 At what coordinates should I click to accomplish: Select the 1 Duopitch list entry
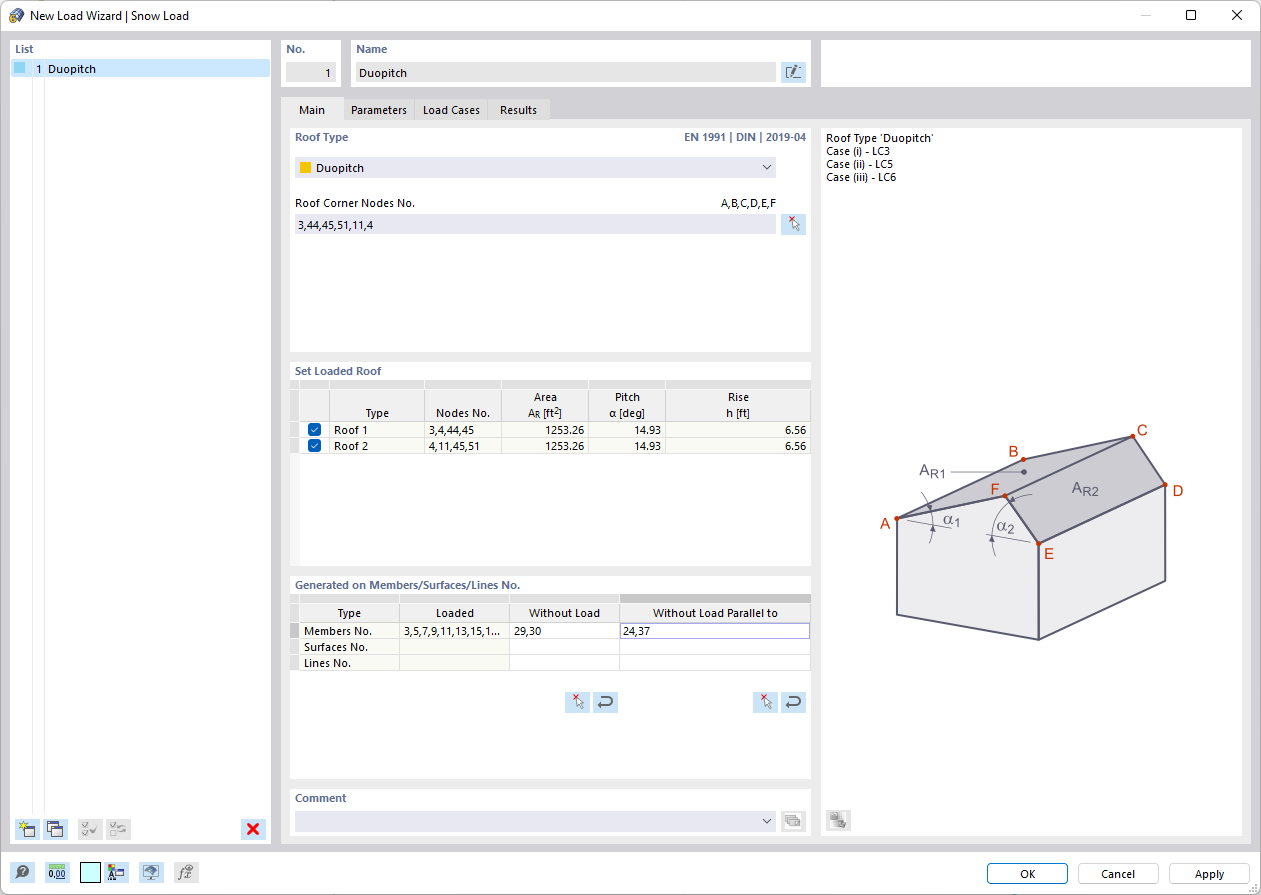pos(141,68)
